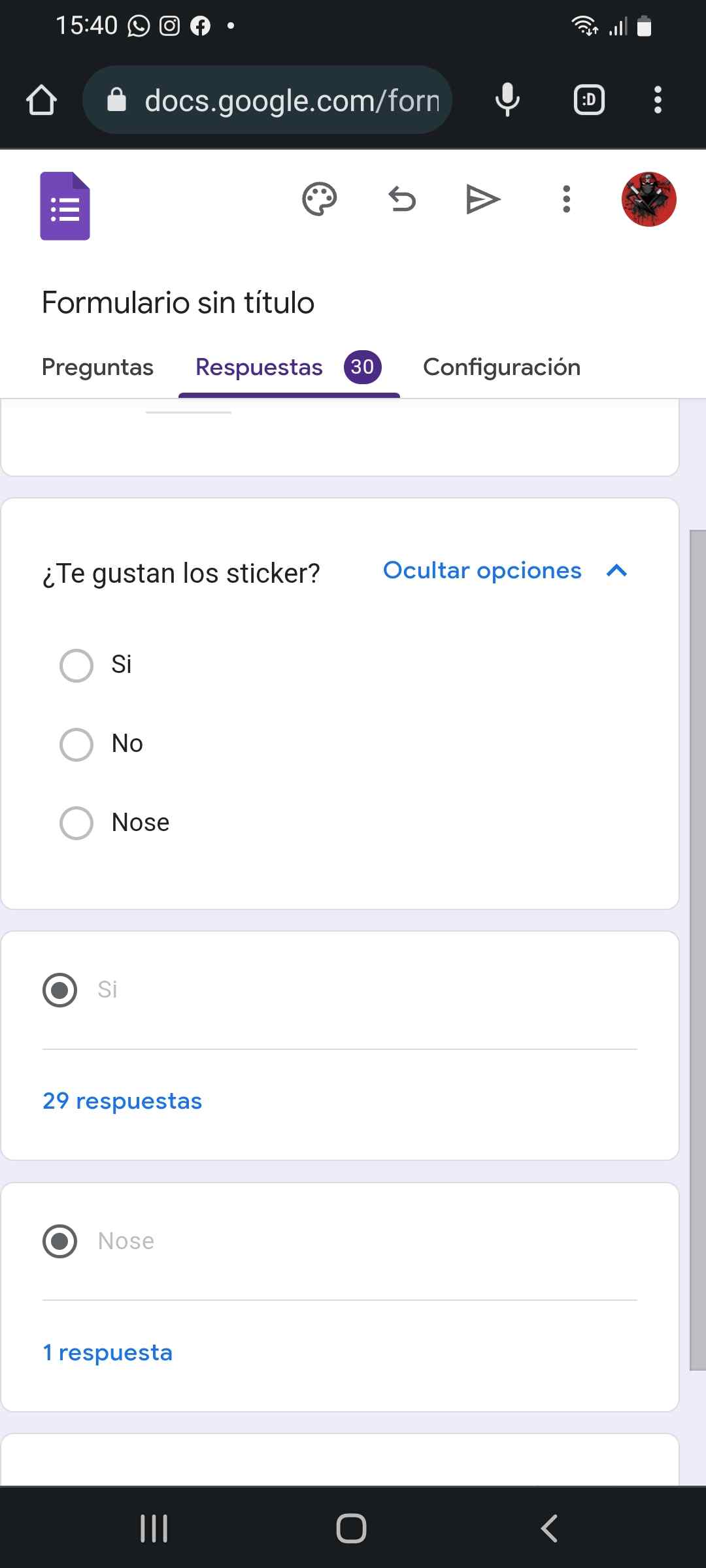Select the No radio option

76,745
